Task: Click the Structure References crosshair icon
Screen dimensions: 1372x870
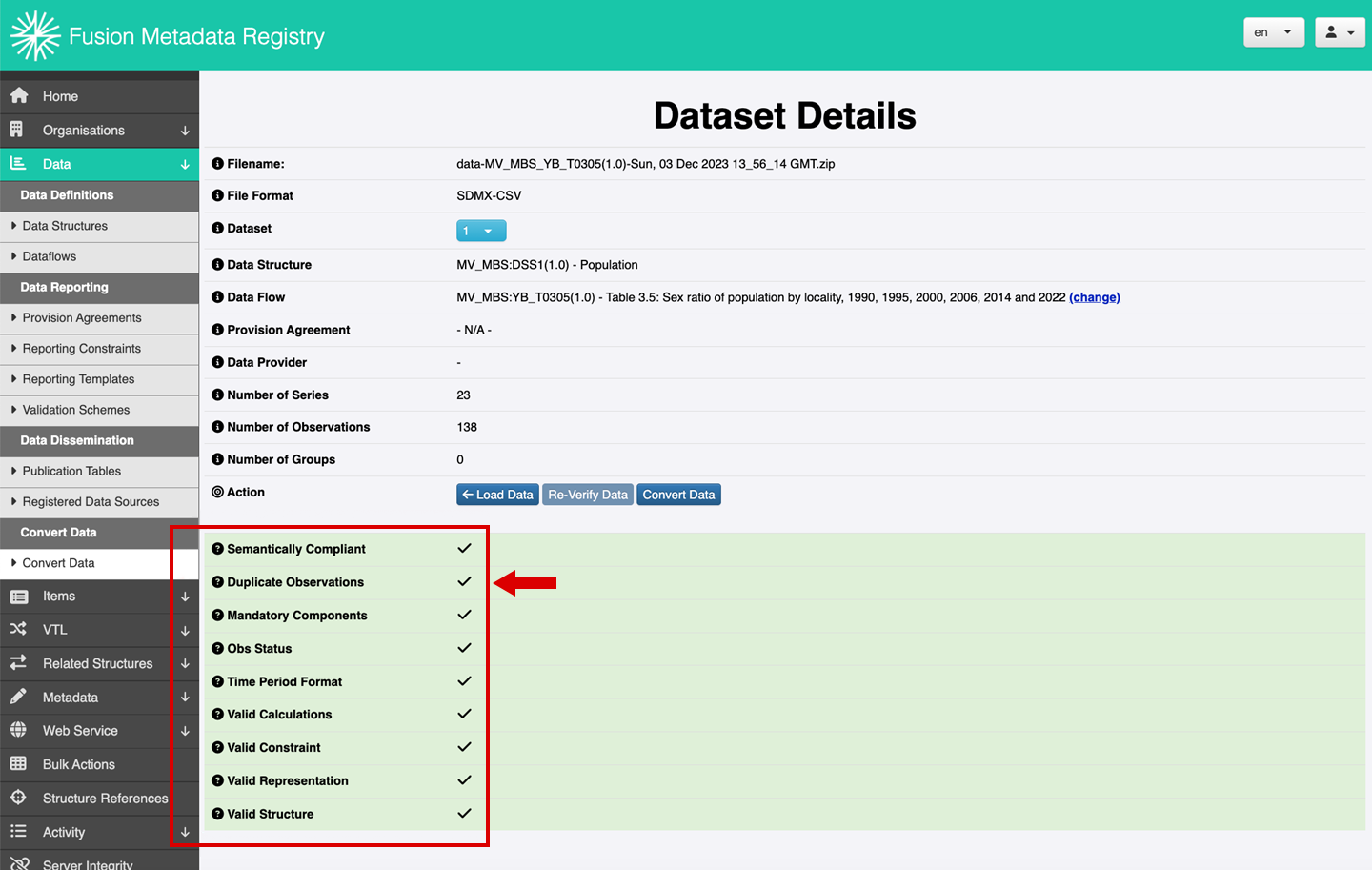Action: point(18,798)
